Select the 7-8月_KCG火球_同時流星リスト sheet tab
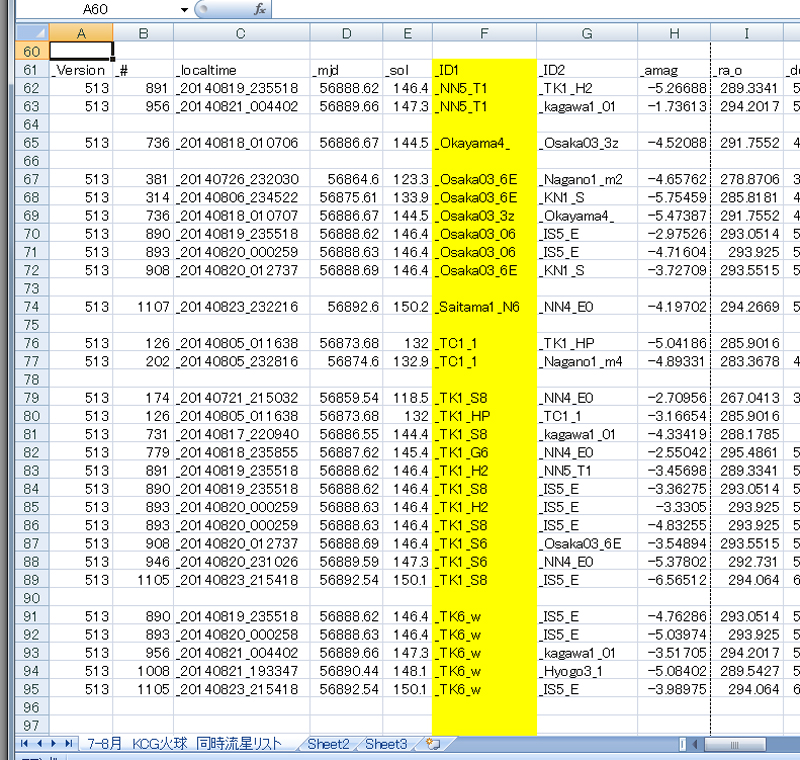The height and width of the screenshot is (760, 800). (185, 744)
